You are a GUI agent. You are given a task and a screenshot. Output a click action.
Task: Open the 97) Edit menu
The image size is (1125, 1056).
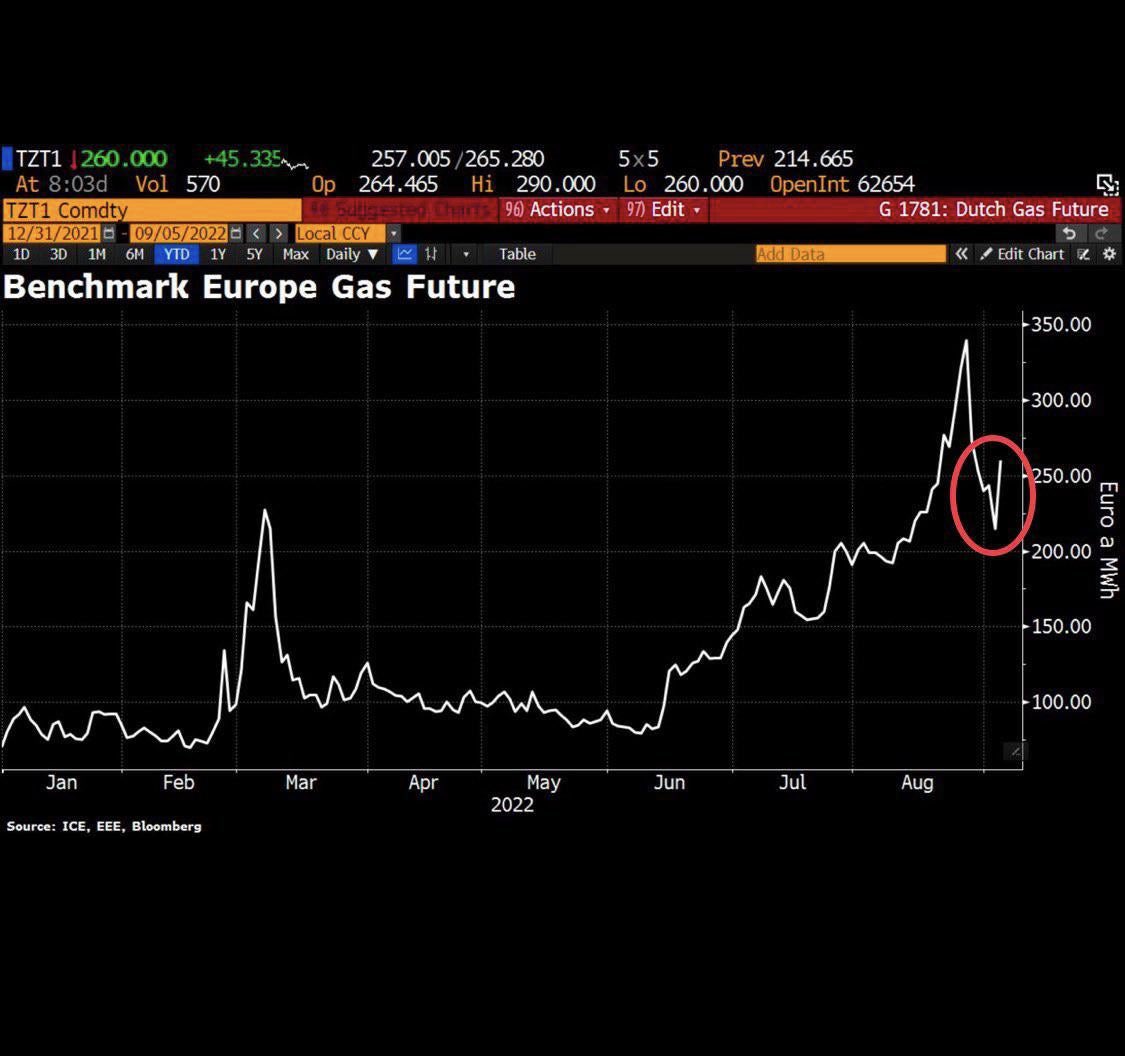click(662, 210)
